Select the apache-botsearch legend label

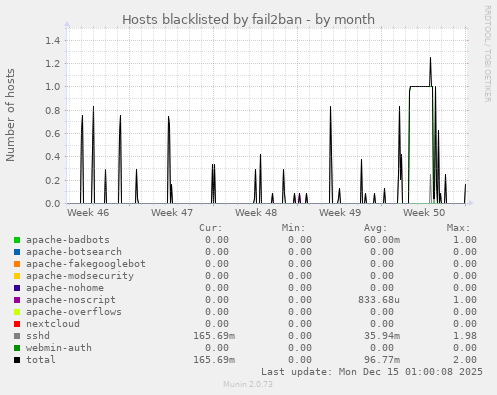coord(74,252)
